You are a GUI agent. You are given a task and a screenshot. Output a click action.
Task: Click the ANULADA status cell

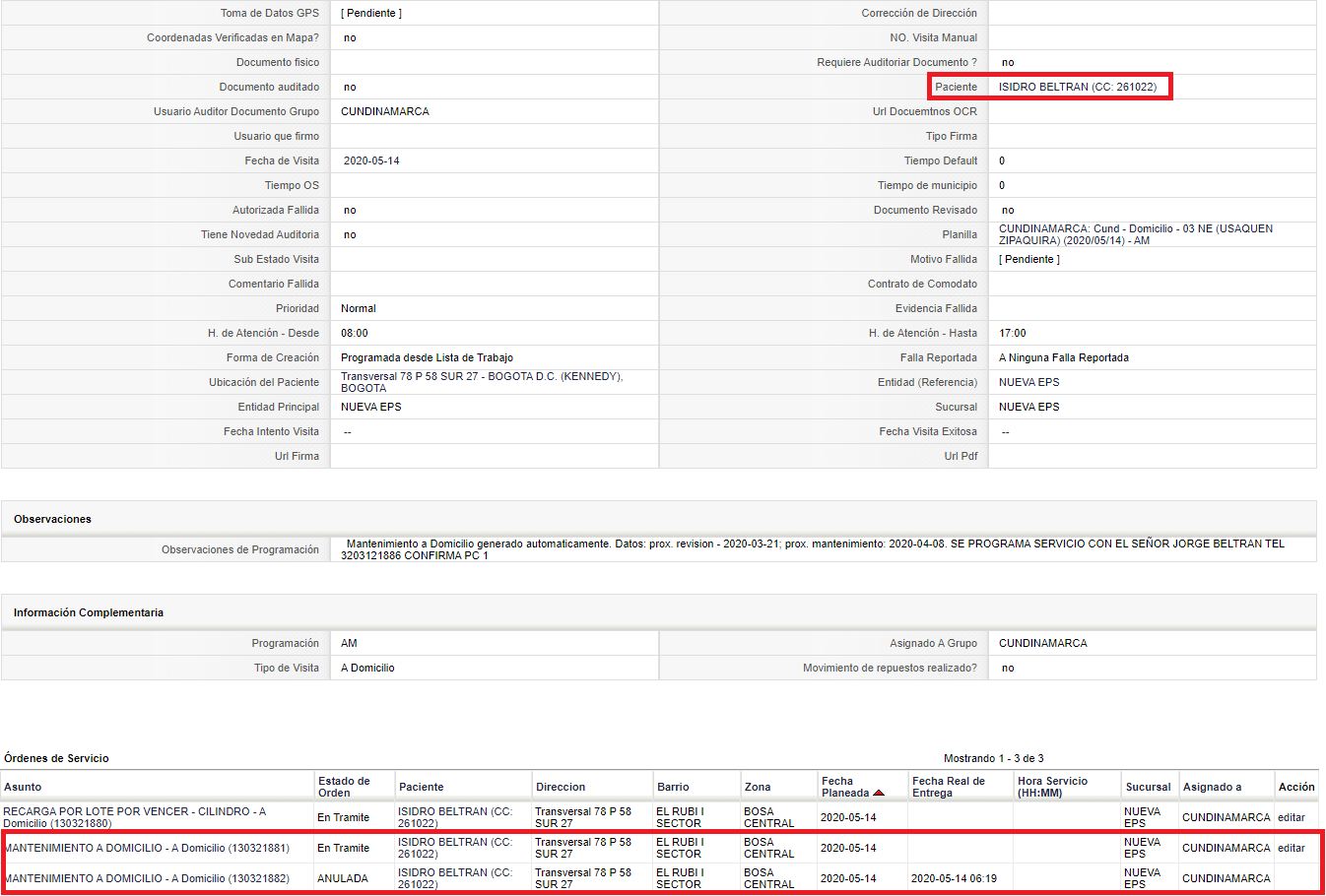pyautogui.click(x=343, y=878)
